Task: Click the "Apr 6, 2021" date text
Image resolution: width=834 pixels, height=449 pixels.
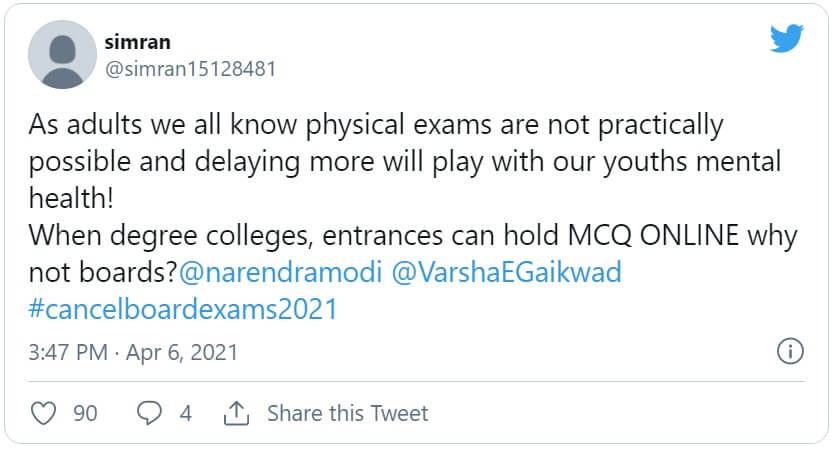Action: coord(184,353)
